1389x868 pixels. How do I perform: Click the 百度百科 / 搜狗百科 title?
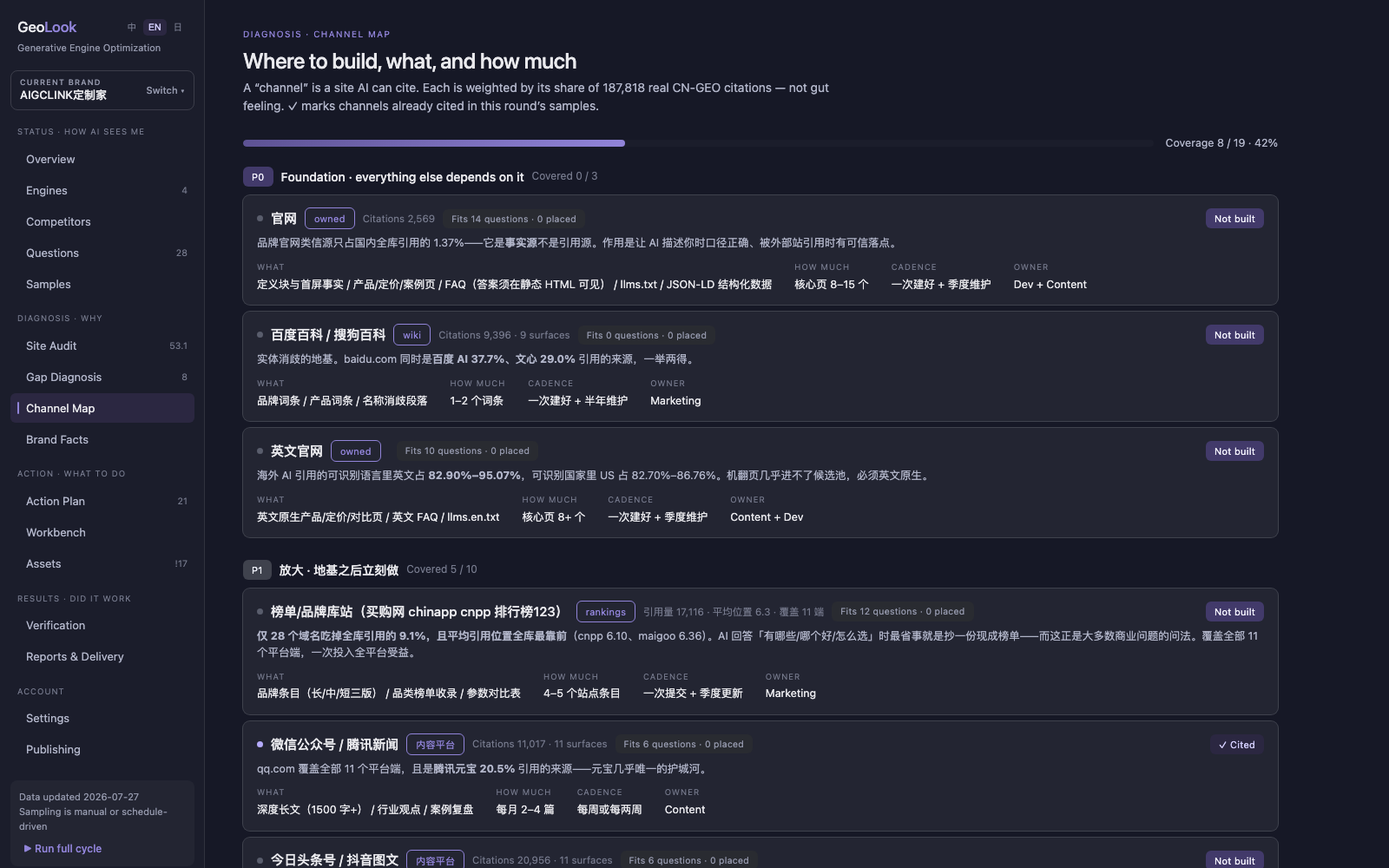[328, 335]
